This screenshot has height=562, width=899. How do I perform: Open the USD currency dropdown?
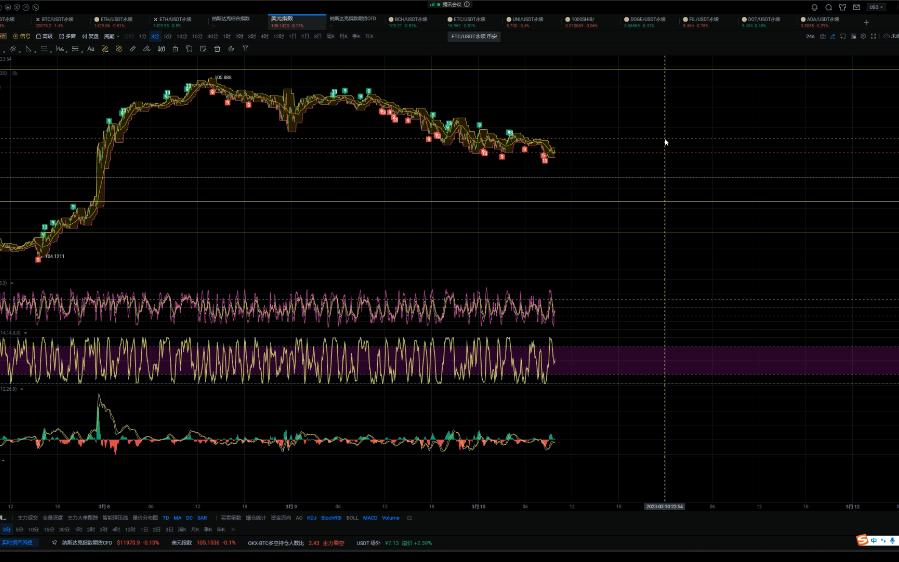click(875, 7)
